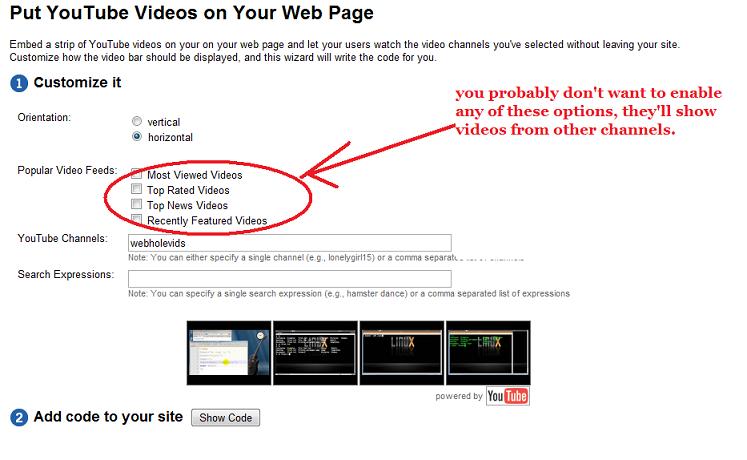
Task: Click the note mentioning lonelygirl15 channel
Action: (326, 258)
